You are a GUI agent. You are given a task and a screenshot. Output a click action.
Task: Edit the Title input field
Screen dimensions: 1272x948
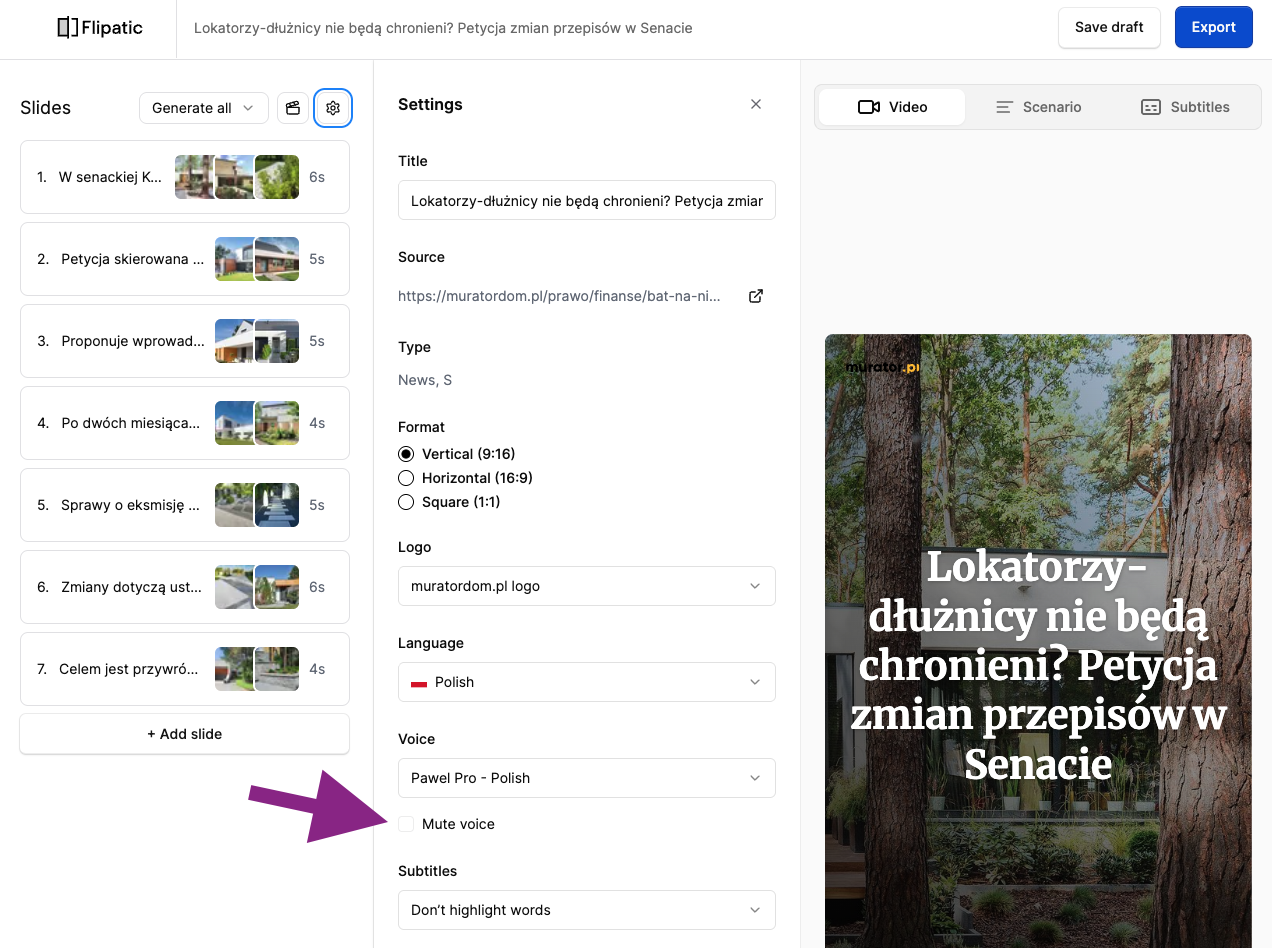click(587, 200)
